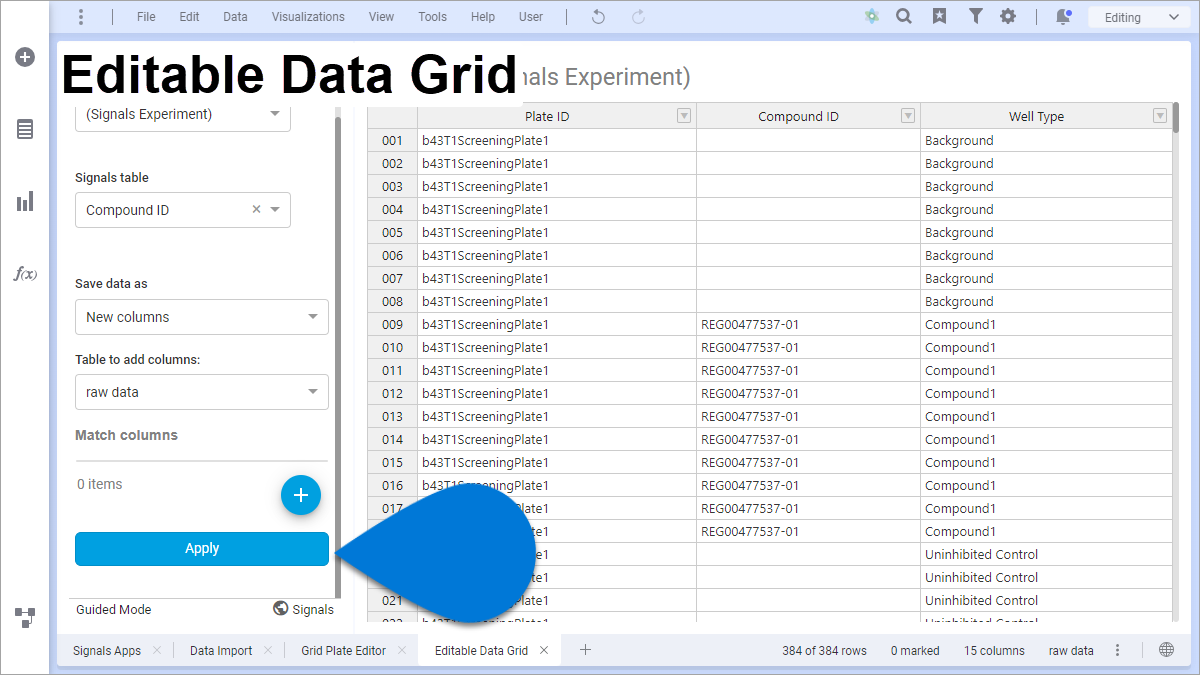Click the Guided Mode link
This screenshot has width=1200, height=675.
[x=114, y=609]
